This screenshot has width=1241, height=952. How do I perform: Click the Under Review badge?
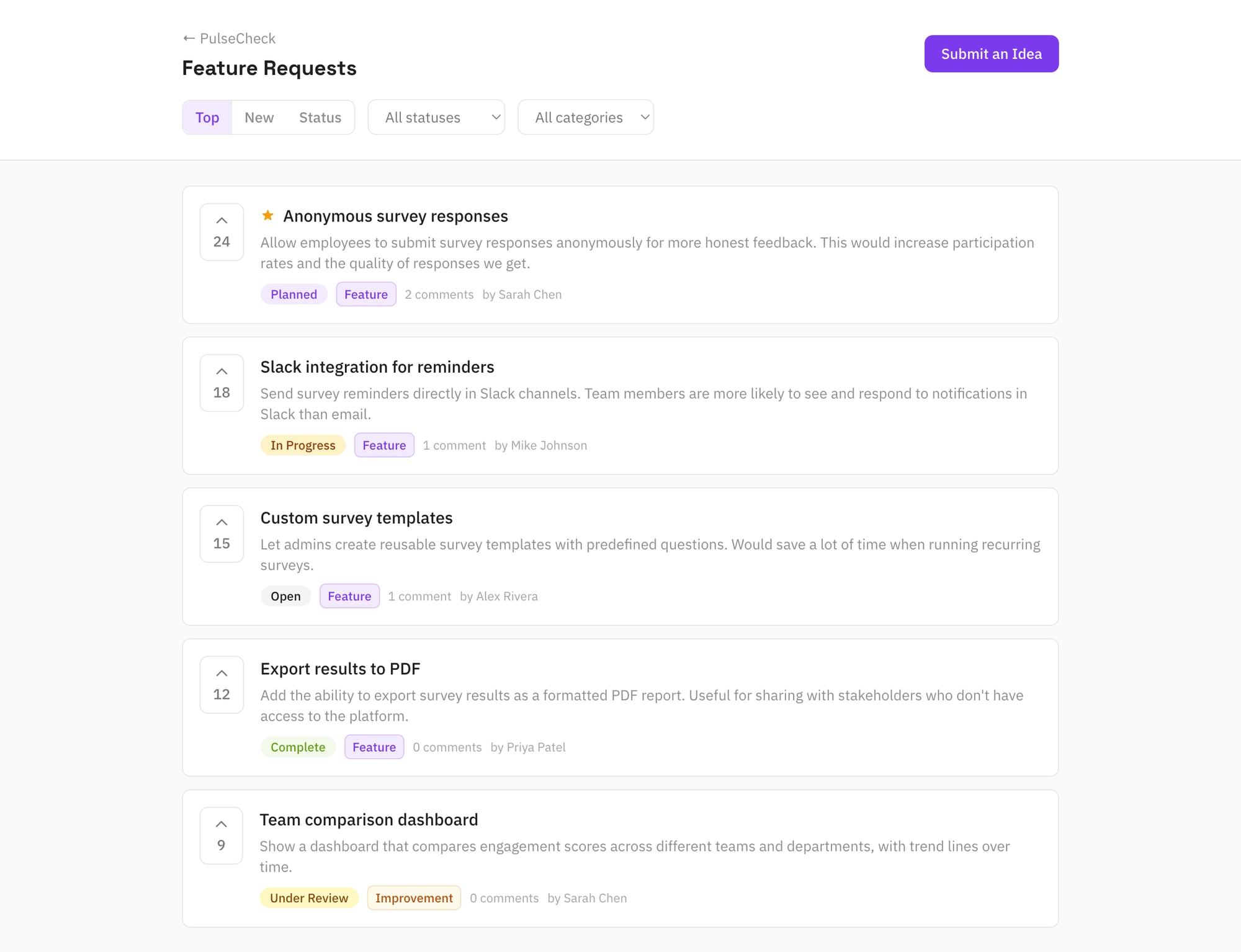pos(308,897)
